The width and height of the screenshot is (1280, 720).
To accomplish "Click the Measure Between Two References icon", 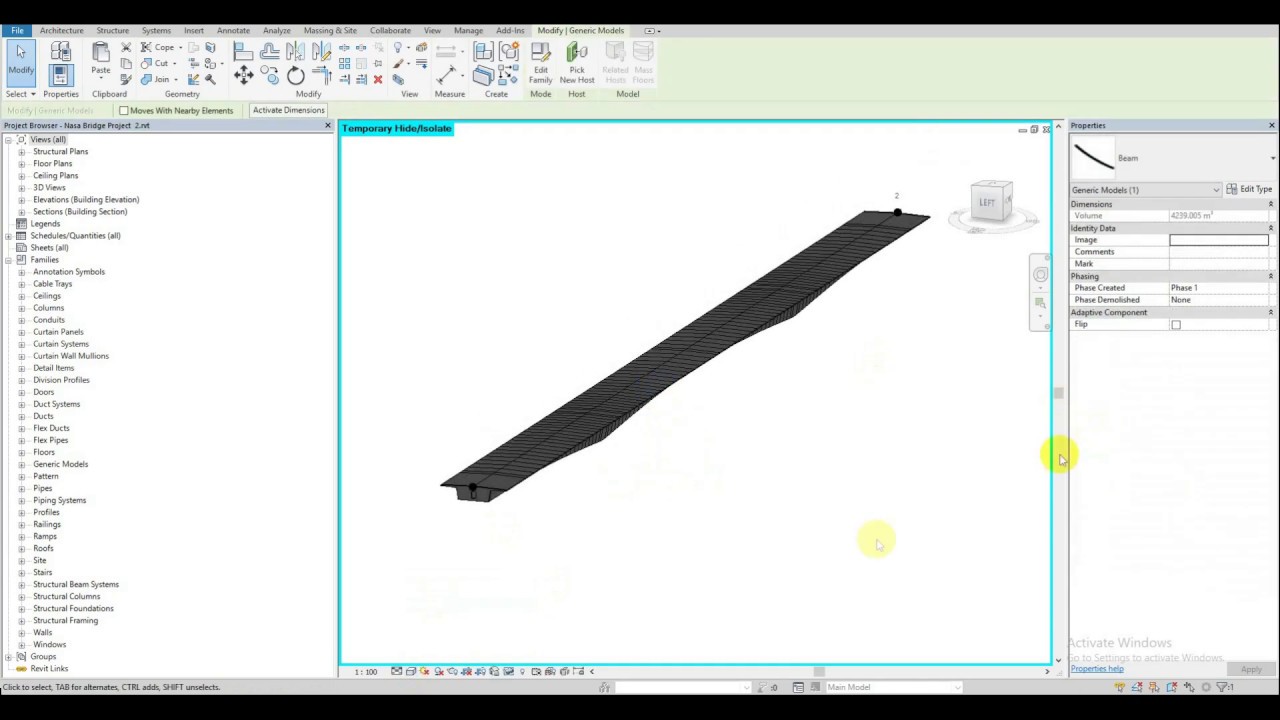I will (x=448, y=50).
